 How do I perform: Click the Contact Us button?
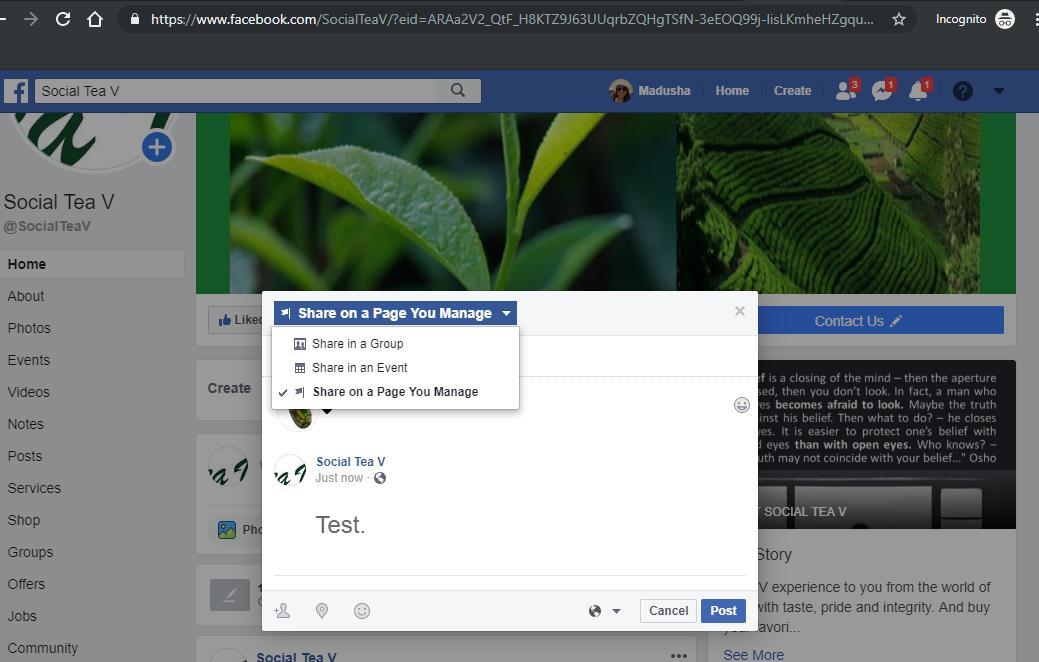coord(881,321)
